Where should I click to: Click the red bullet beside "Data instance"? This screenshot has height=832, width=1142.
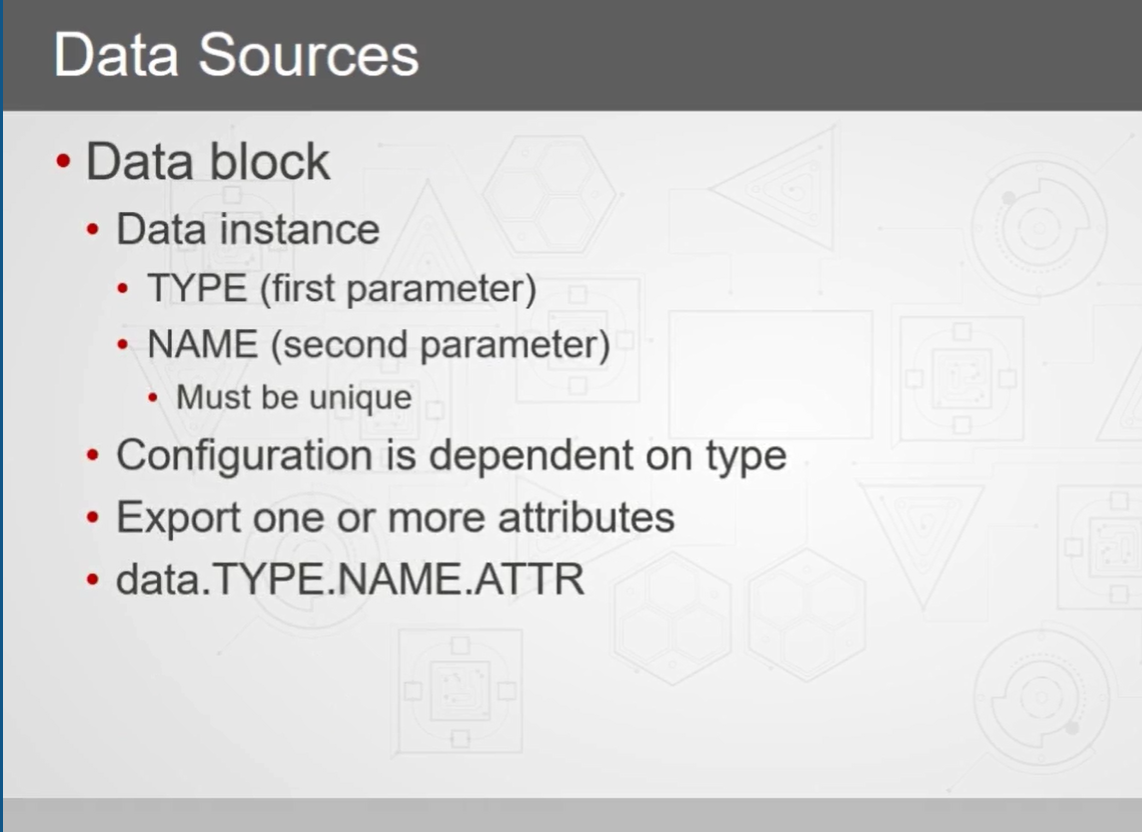coord(92,229)
